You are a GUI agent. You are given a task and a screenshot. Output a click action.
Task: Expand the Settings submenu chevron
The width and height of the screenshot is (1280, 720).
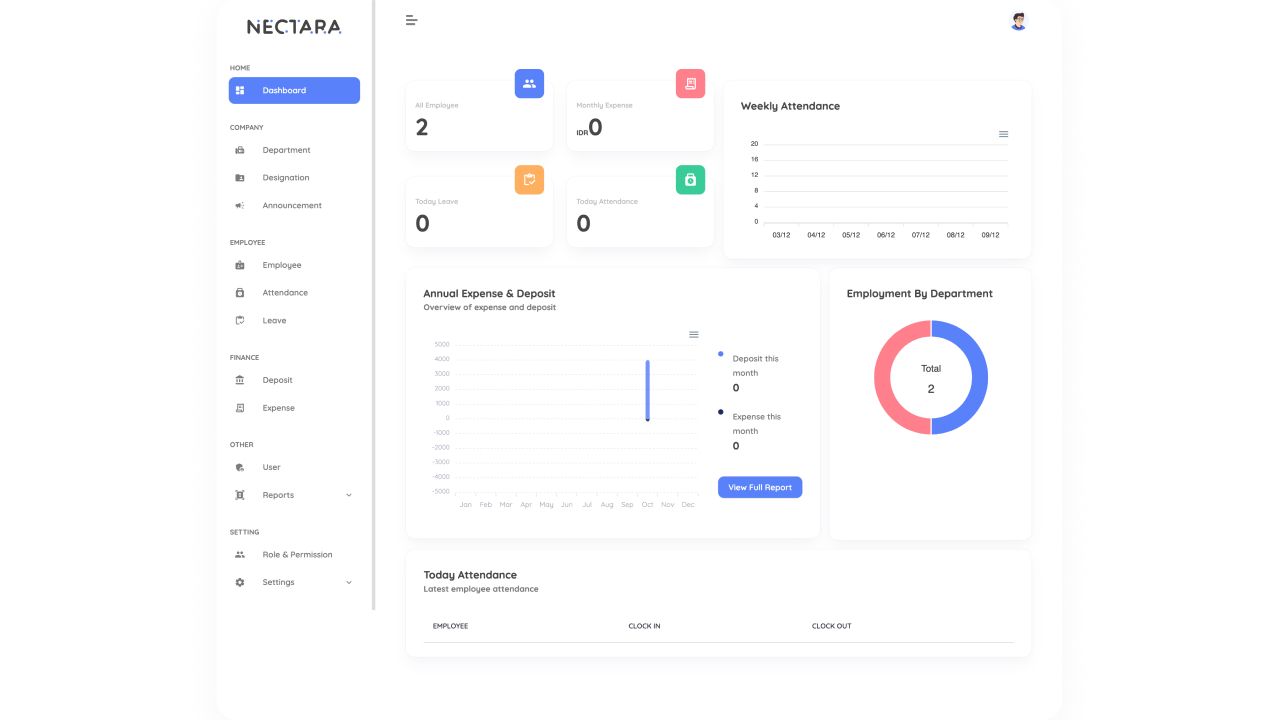349,582
